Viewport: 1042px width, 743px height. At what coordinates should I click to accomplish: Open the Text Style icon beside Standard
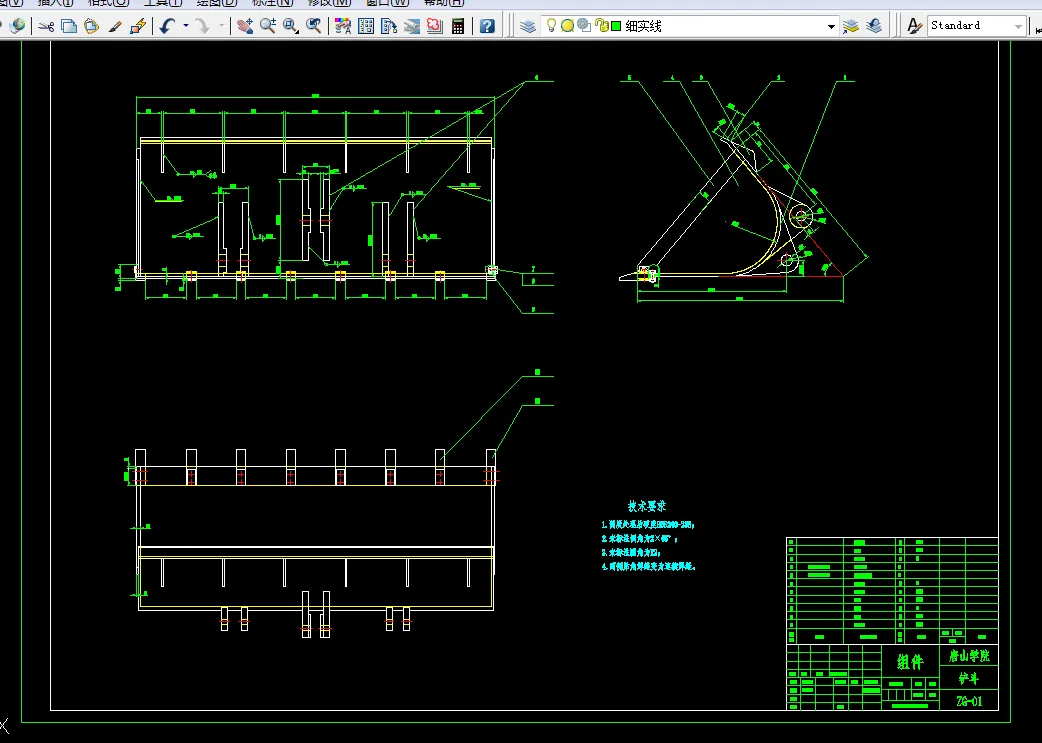click(x=914, y=26)
